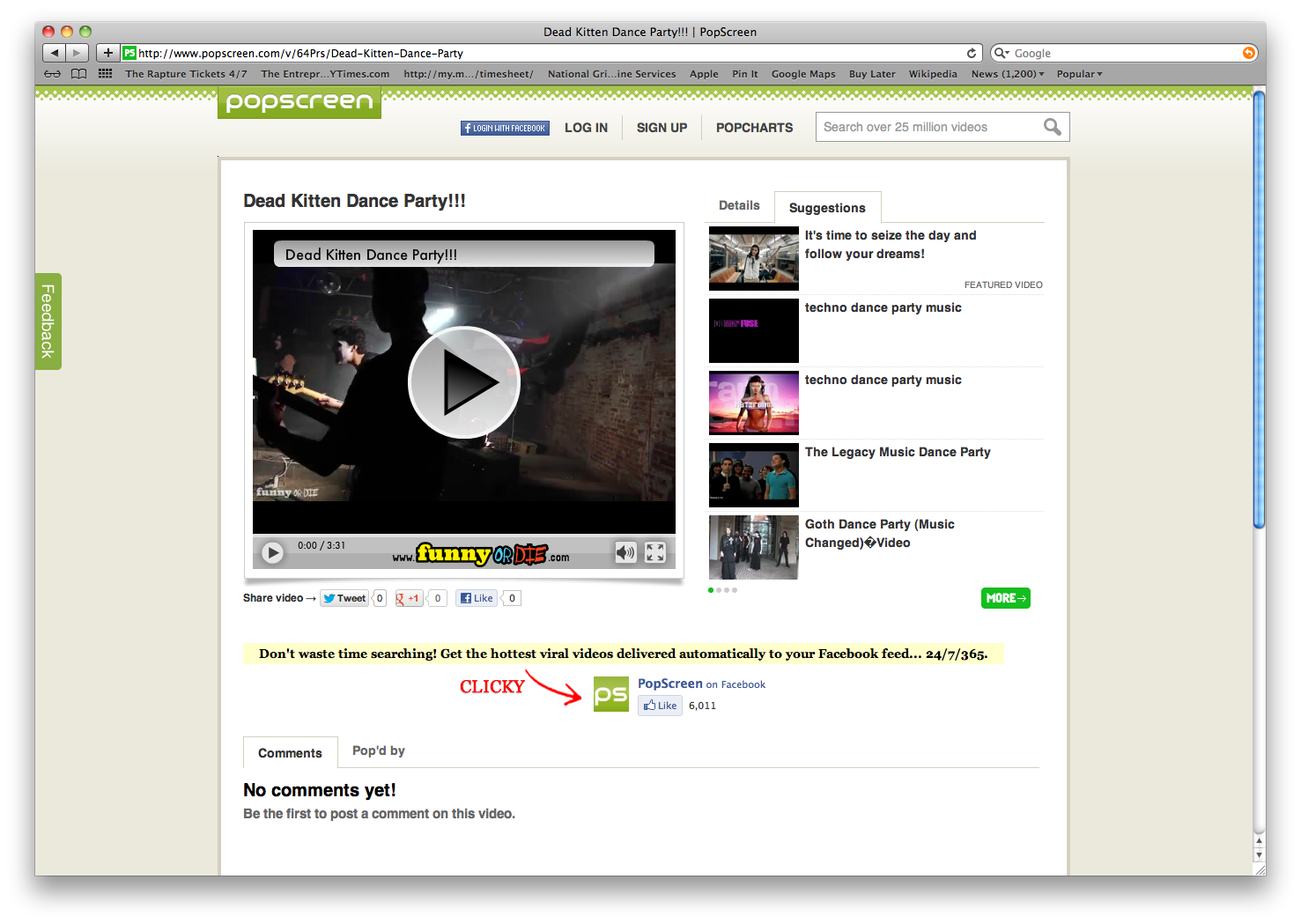Click the magnifier search icon on PopScreen
The image size is (1301, 924).
(x=1052, y=127)
